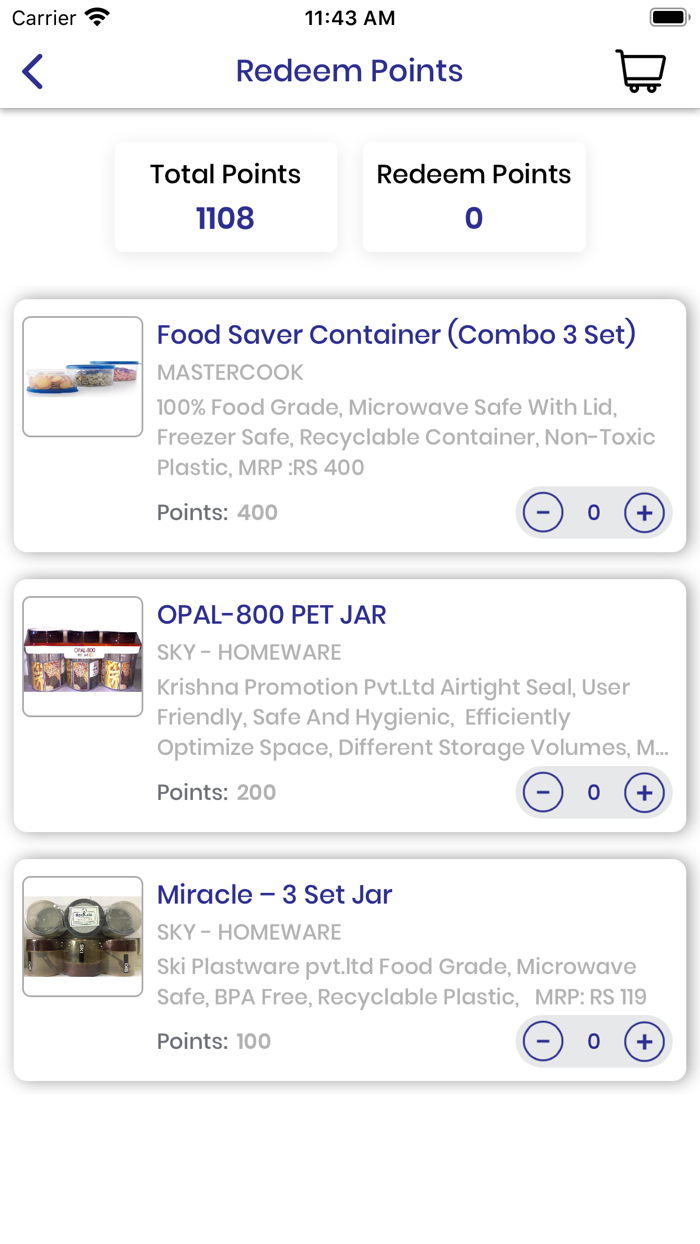
Task: Tap the Total Points card
Action: tap(226, 197)
